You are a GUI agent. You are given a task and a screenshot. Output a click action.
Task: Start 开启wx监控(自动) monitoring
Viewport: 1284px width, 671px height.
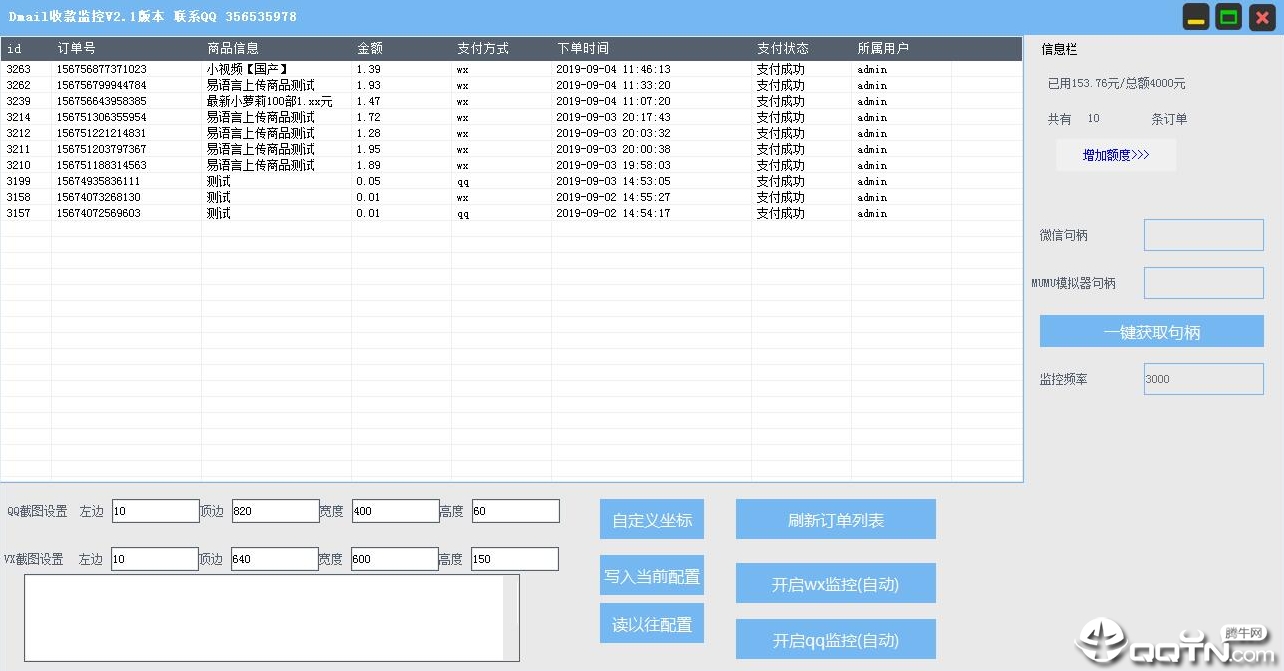click(836, 584)
